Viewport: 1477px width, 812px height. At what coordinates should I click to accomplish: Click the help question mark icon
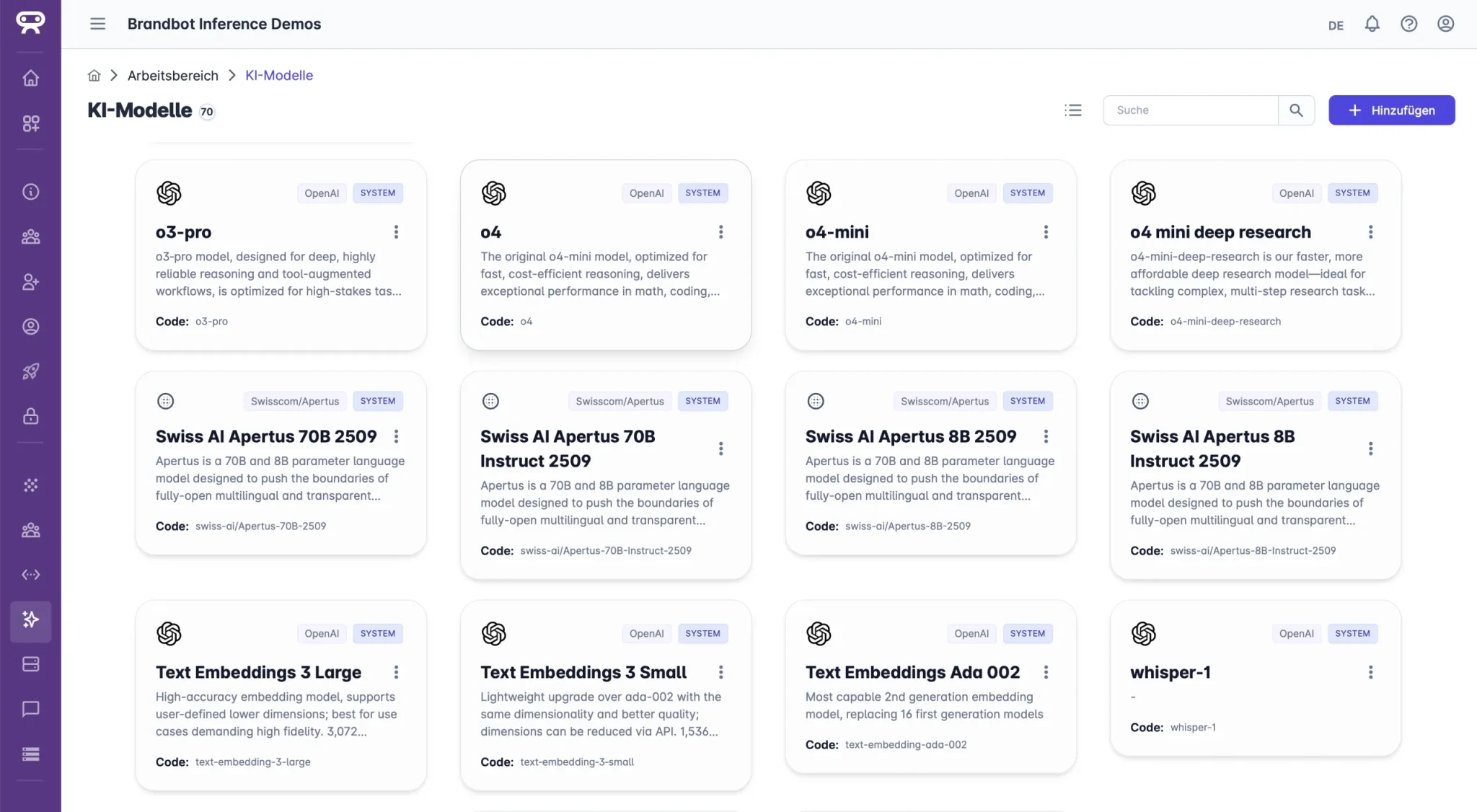1408,23
